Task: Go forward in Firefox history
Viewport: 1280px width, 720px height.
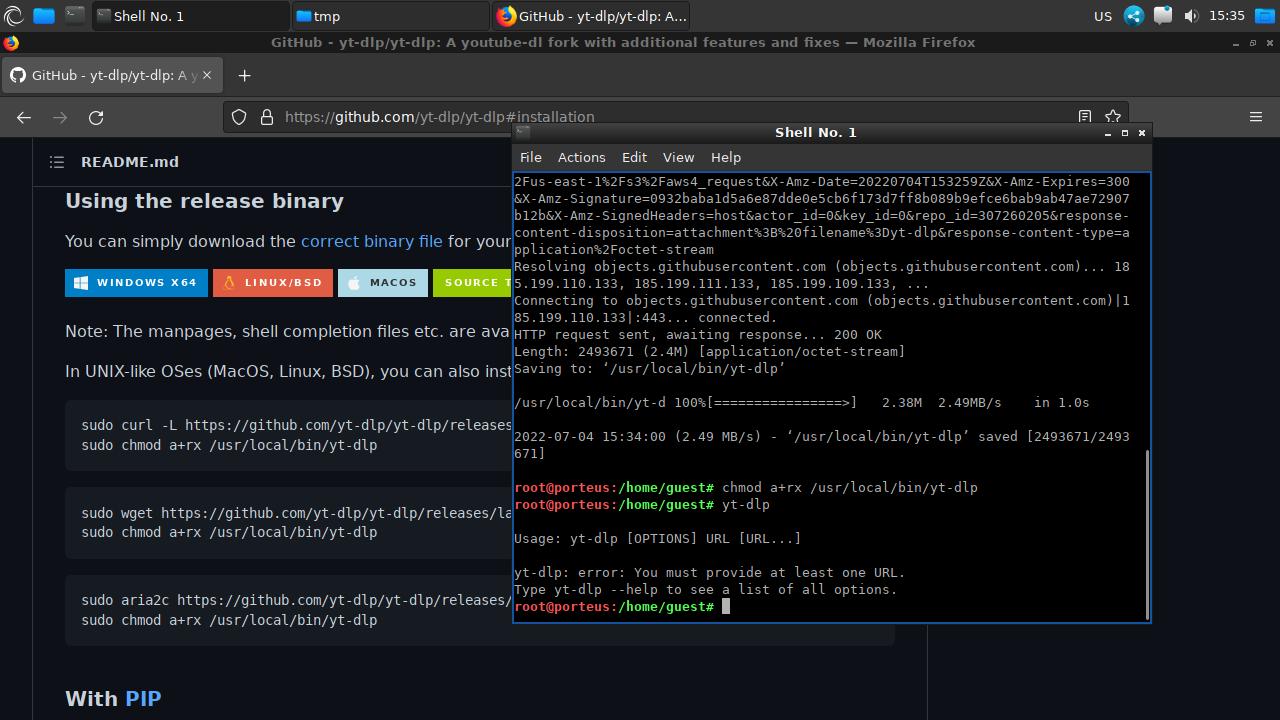Action: pos(60,117)
